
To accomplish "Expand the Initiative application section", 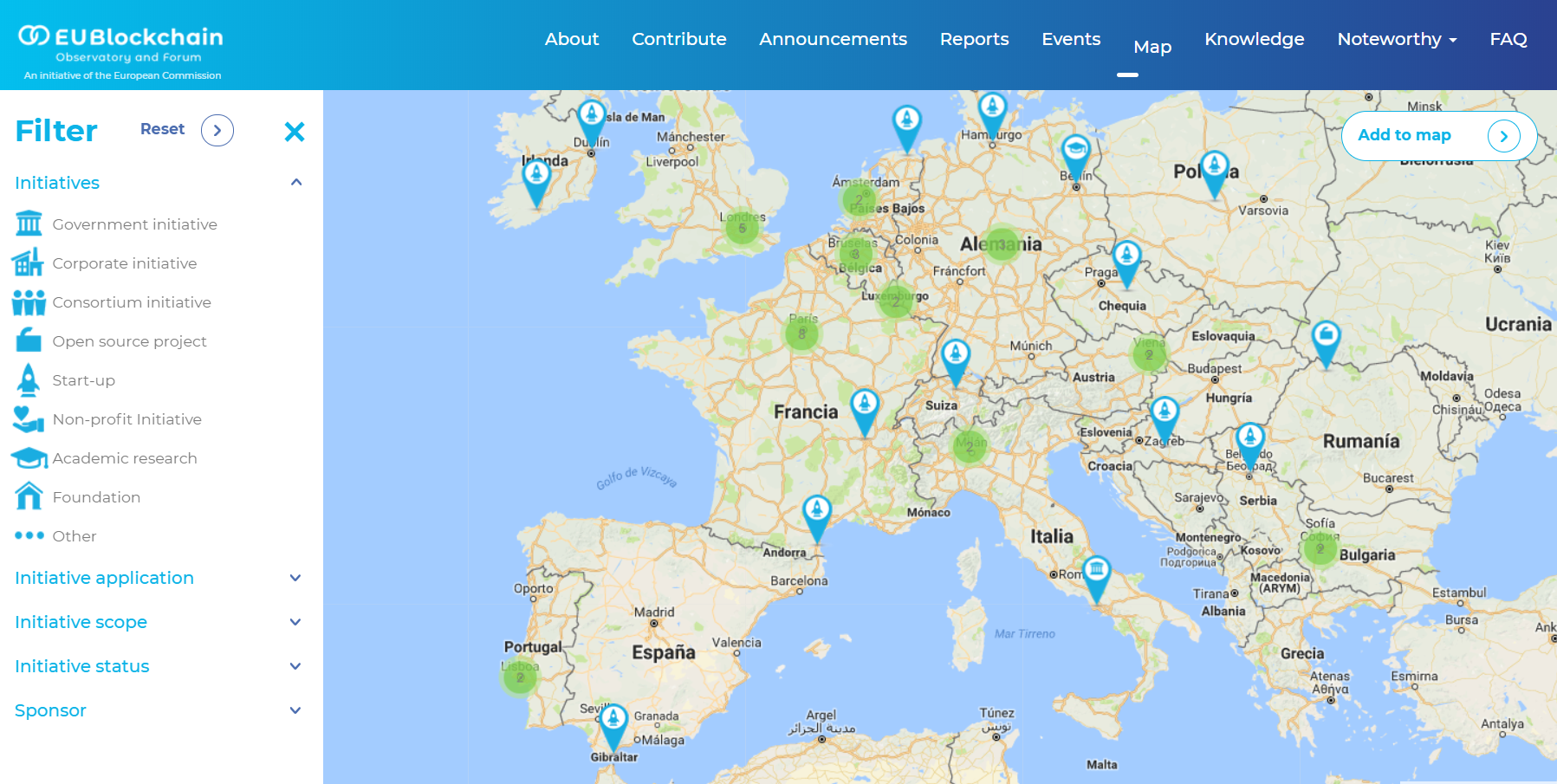I will tap(295, 578).
